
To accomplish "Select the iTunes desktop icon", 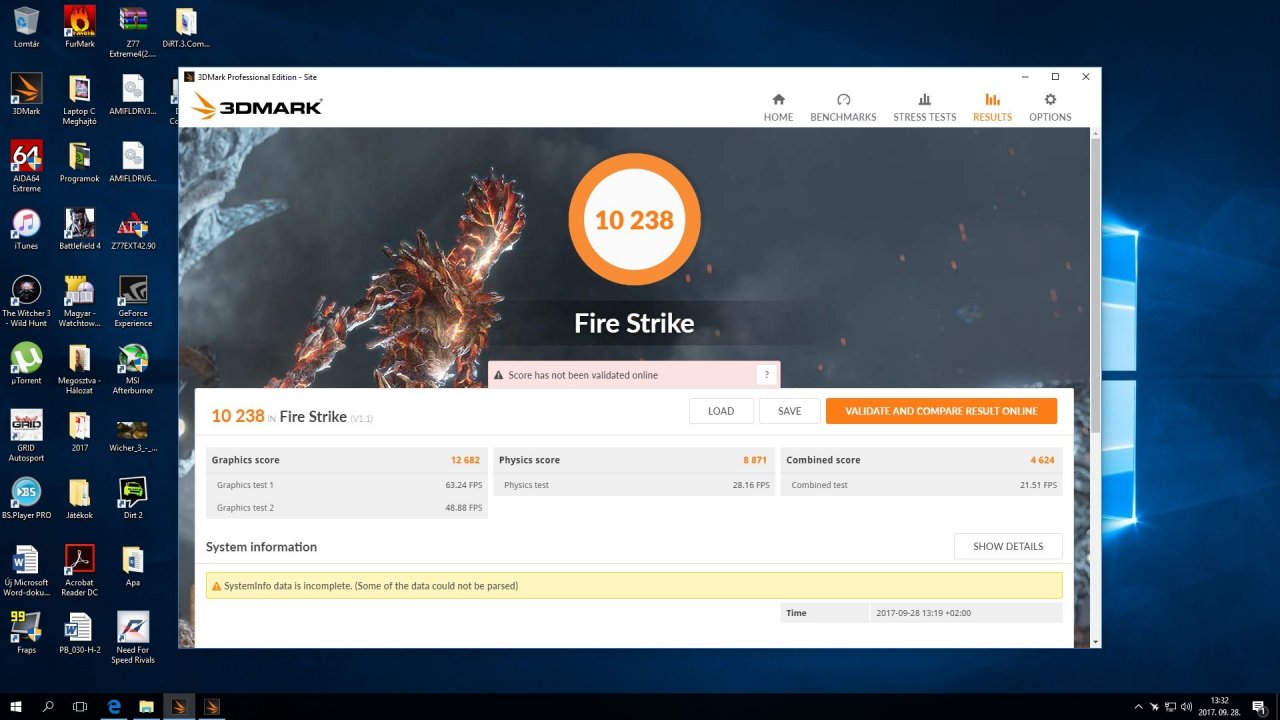I will 27,228.
